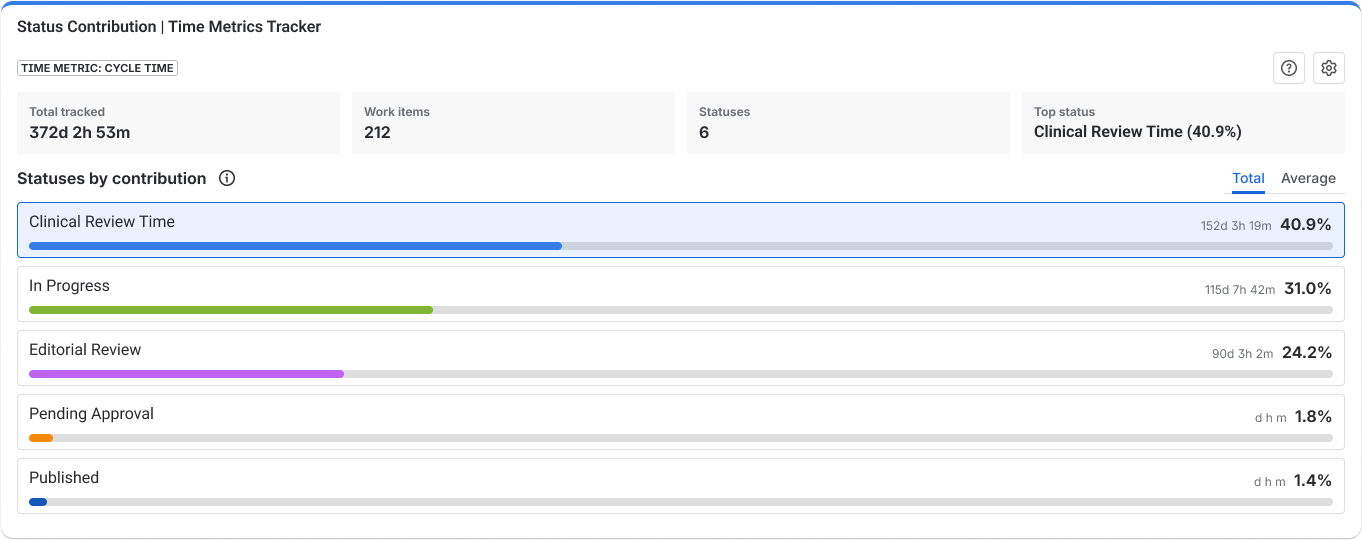Click the orange Pending Approval progress bar
This screenshot has height=540, width=1362.
pyautogui.click(x=41, y=438)
